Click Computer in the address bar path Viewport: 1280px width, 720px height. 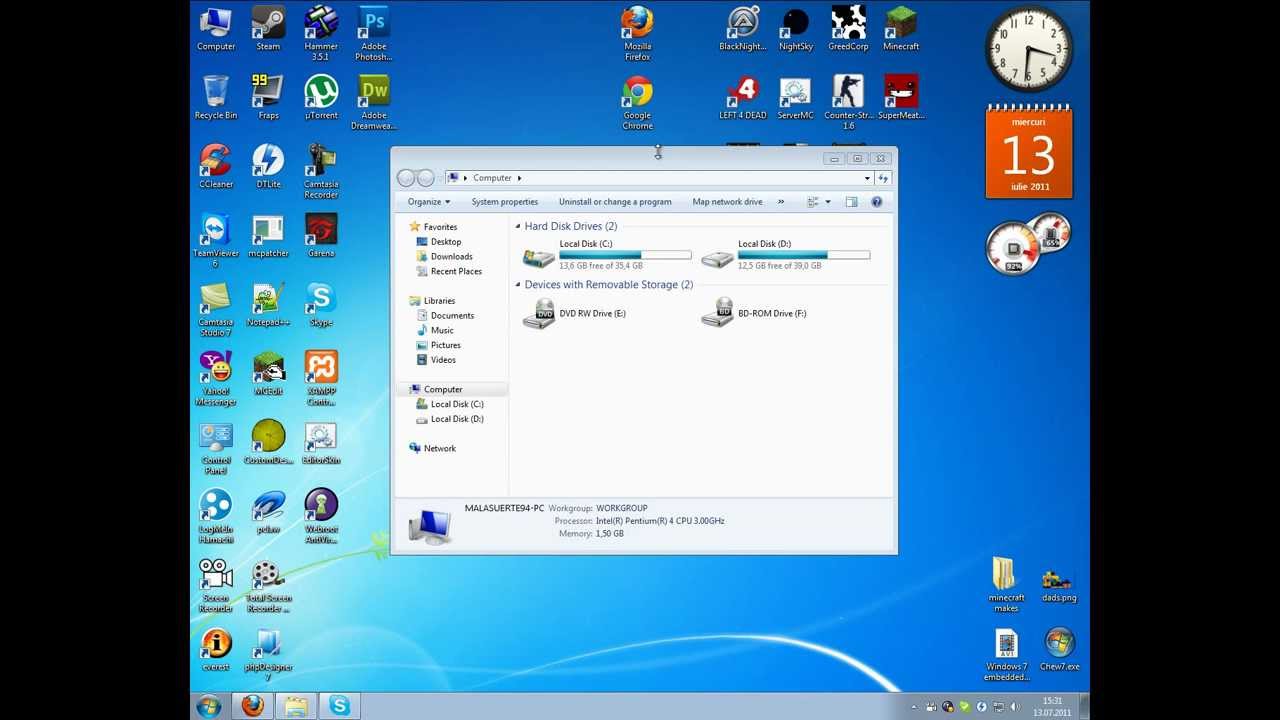[492, 178]
